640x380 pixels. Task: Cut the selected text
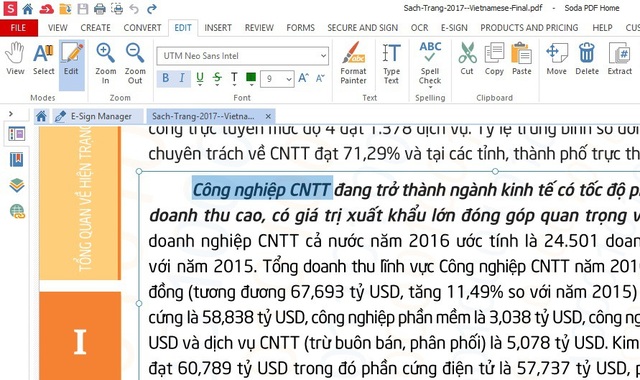pos(467,59)
